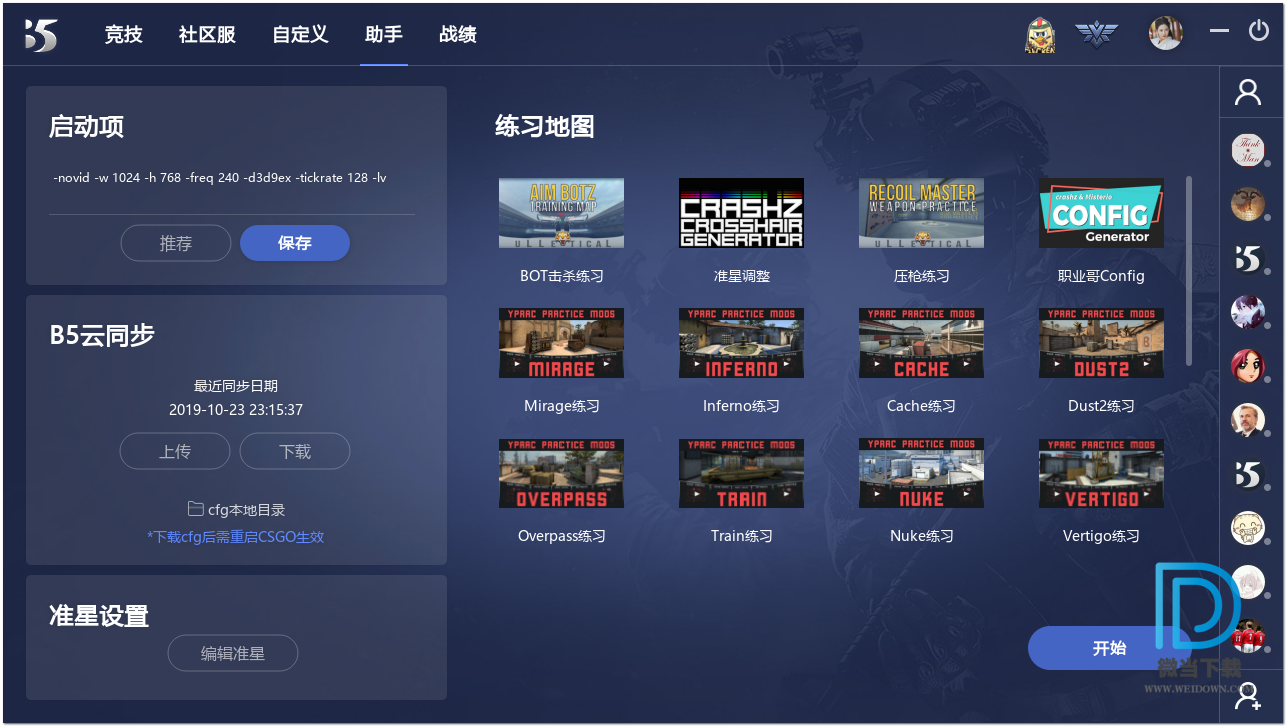Click the Cache练习 label
Image resolution: width=1287 pixels, height=727 pixels.
[x=921, y=406]
